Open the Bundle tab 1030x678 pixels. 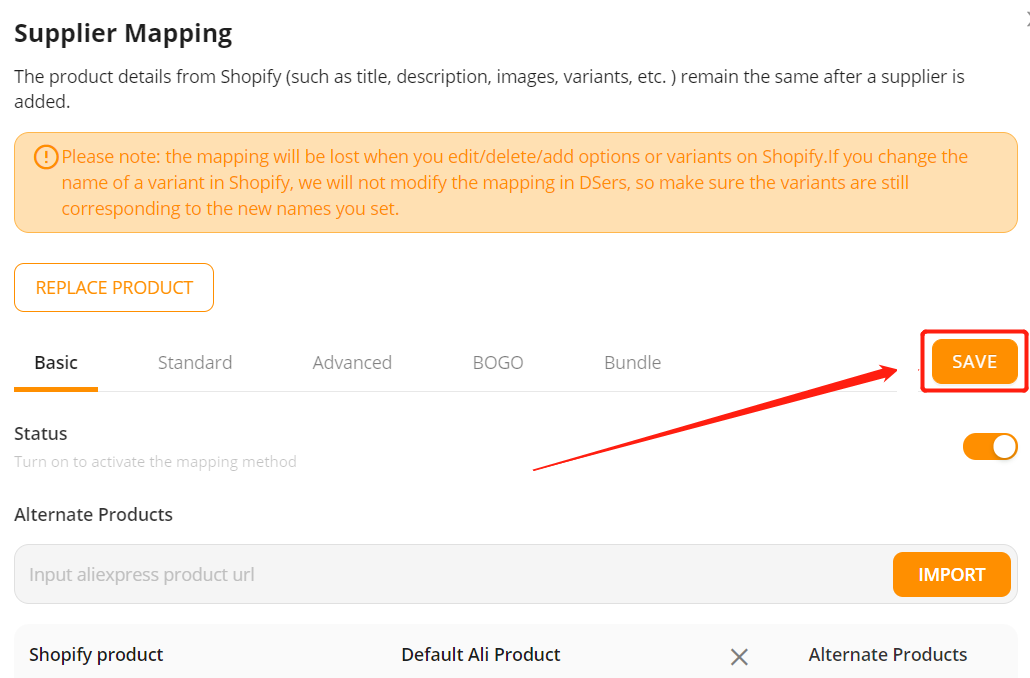pyautogui.click(x=633, y=363)
